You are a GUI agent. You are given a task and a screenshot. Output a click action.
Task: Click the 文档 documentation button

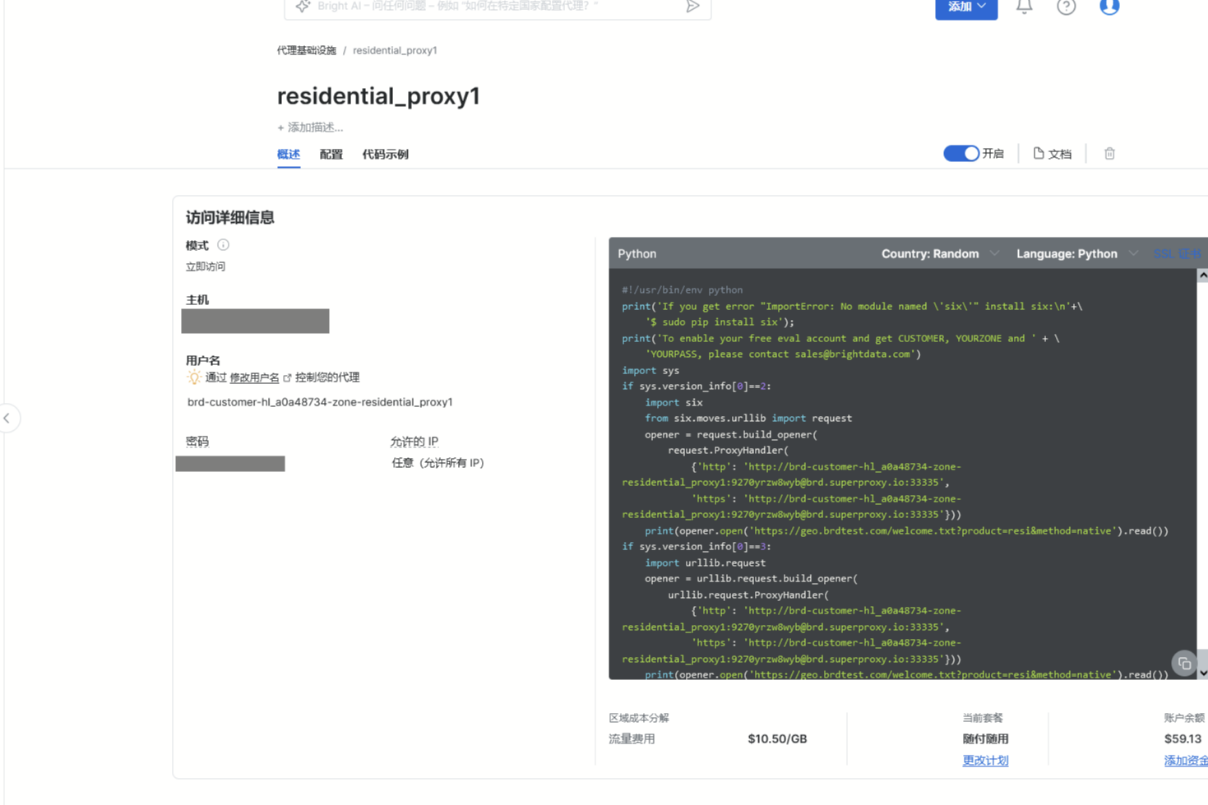tap(1052, 154)
